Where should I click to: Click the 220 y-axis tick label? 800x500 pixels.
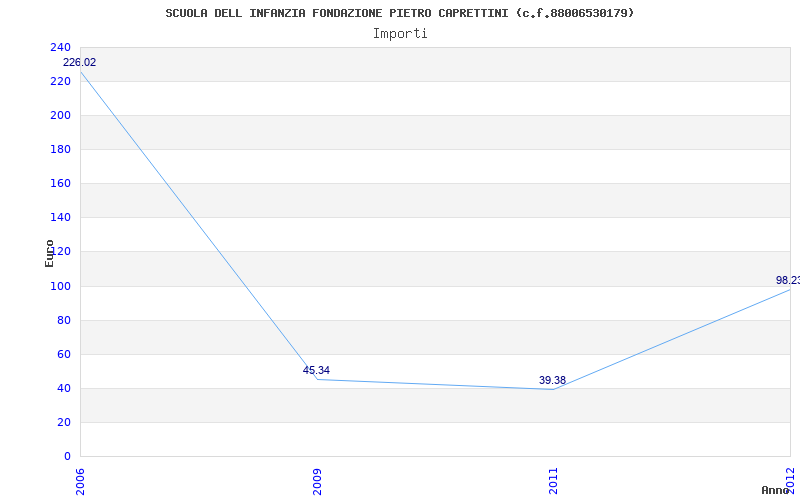60,82
